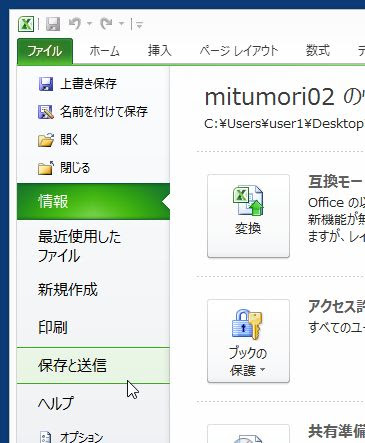
Task: Click the 開く open folder icon
Action: pos(46,140)
